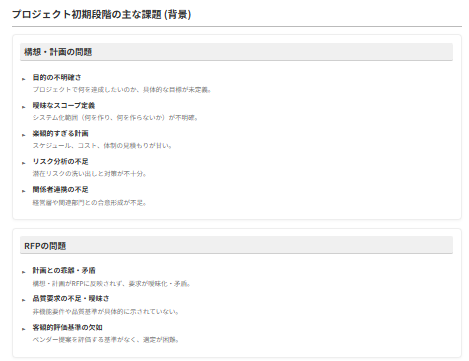Select the 計画との乖離・矛盾 heading

click(64, 270)
